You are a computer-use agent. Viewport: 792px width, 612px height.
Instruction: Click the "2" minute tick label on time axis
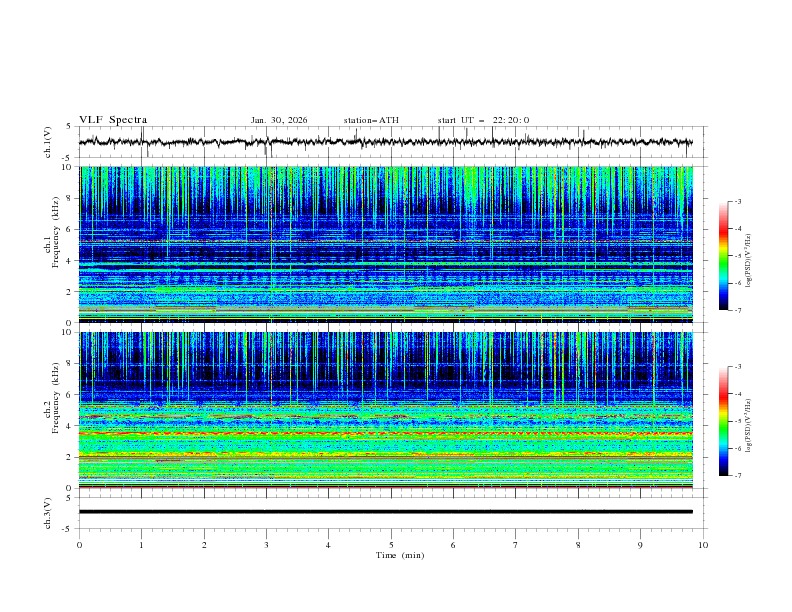[x=204, y=545]
